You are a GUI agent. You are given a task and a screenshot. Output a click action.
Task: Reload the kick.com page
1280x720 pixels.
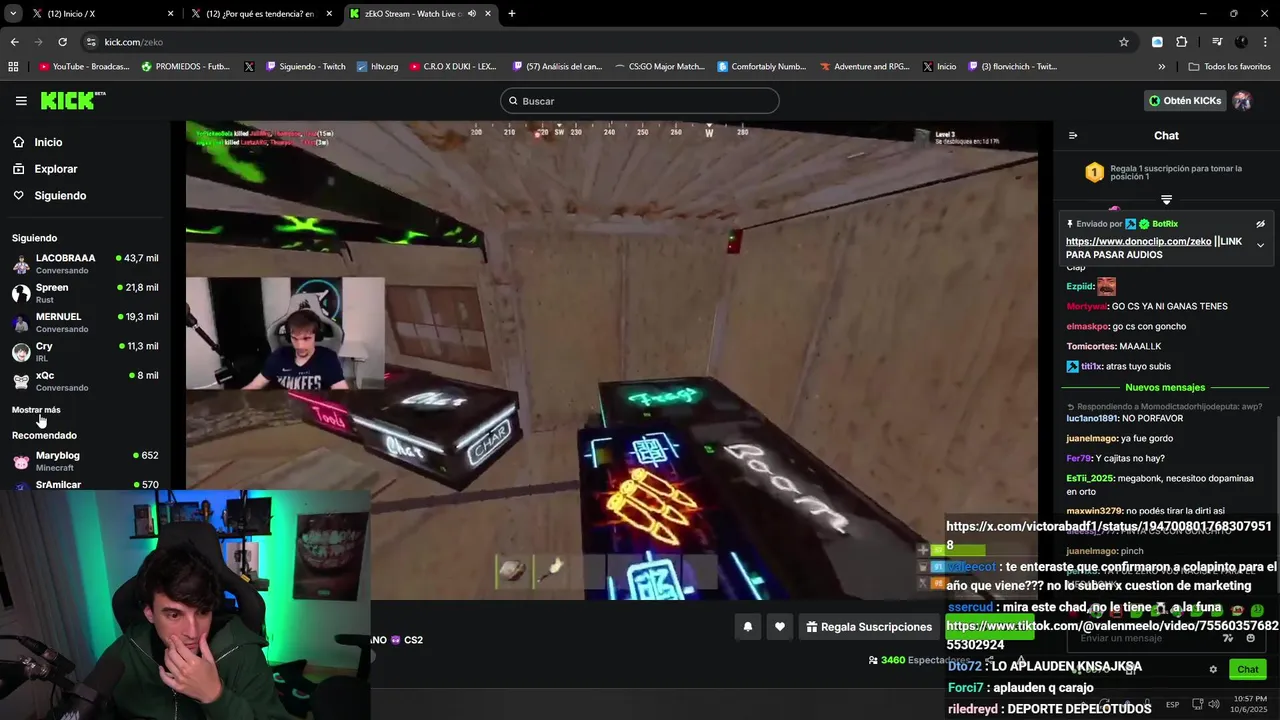point(62,42)
